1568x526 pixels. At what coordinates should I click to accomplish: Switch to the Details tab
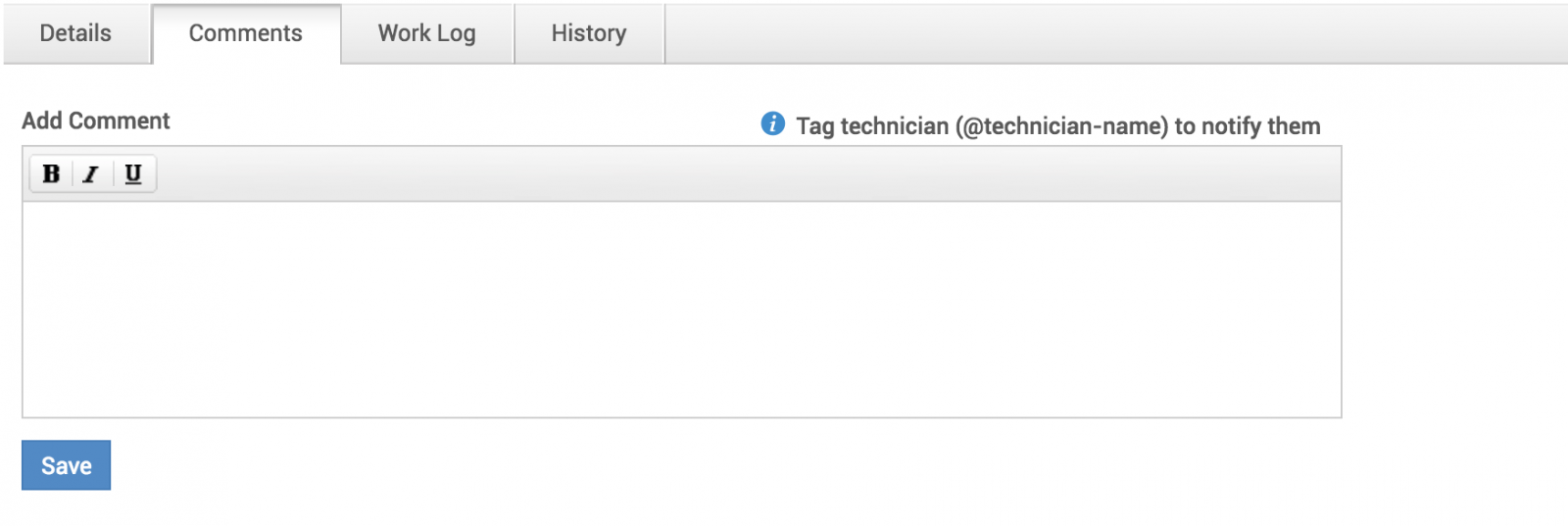pyautogui.click(x=75, y=33)
